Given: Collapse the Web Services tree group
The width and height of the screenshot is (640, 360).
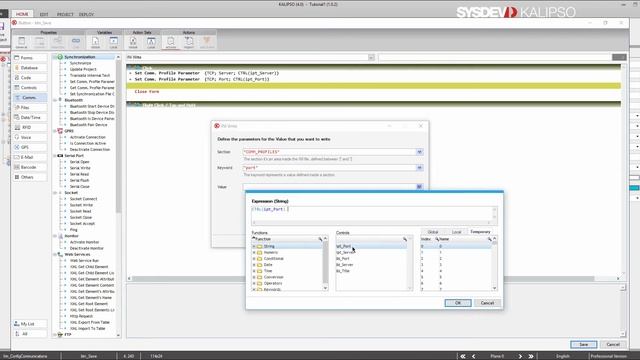Looking at the screenshot, I should click(x=55, y=254).
